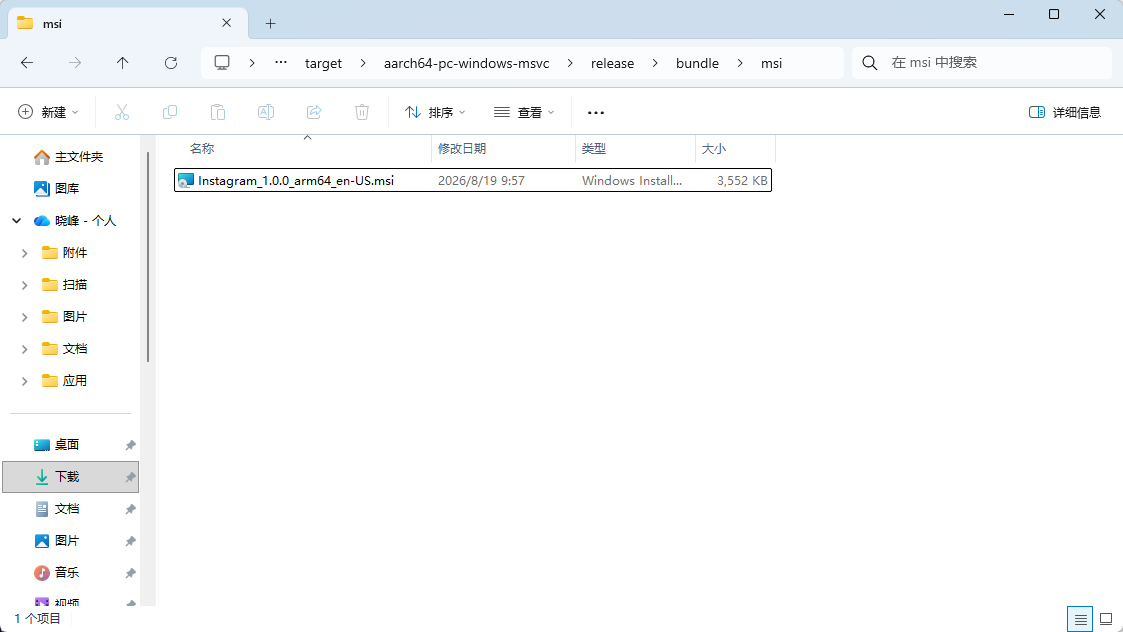This screenshot has width=1123, height=632.
Task: Click the Paste clipboard icon
Action: pyautogui.click(x=218, y=112)
